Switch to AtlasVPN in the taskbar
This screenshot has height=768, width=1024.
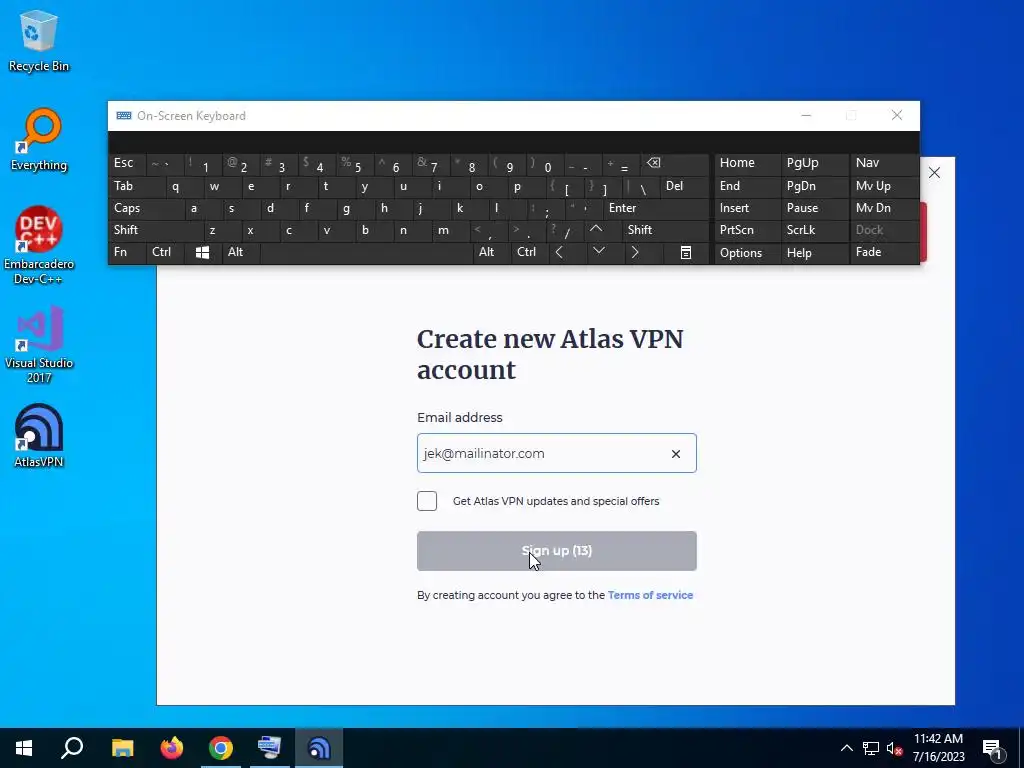pyautogui.click(x=319, y=748)
